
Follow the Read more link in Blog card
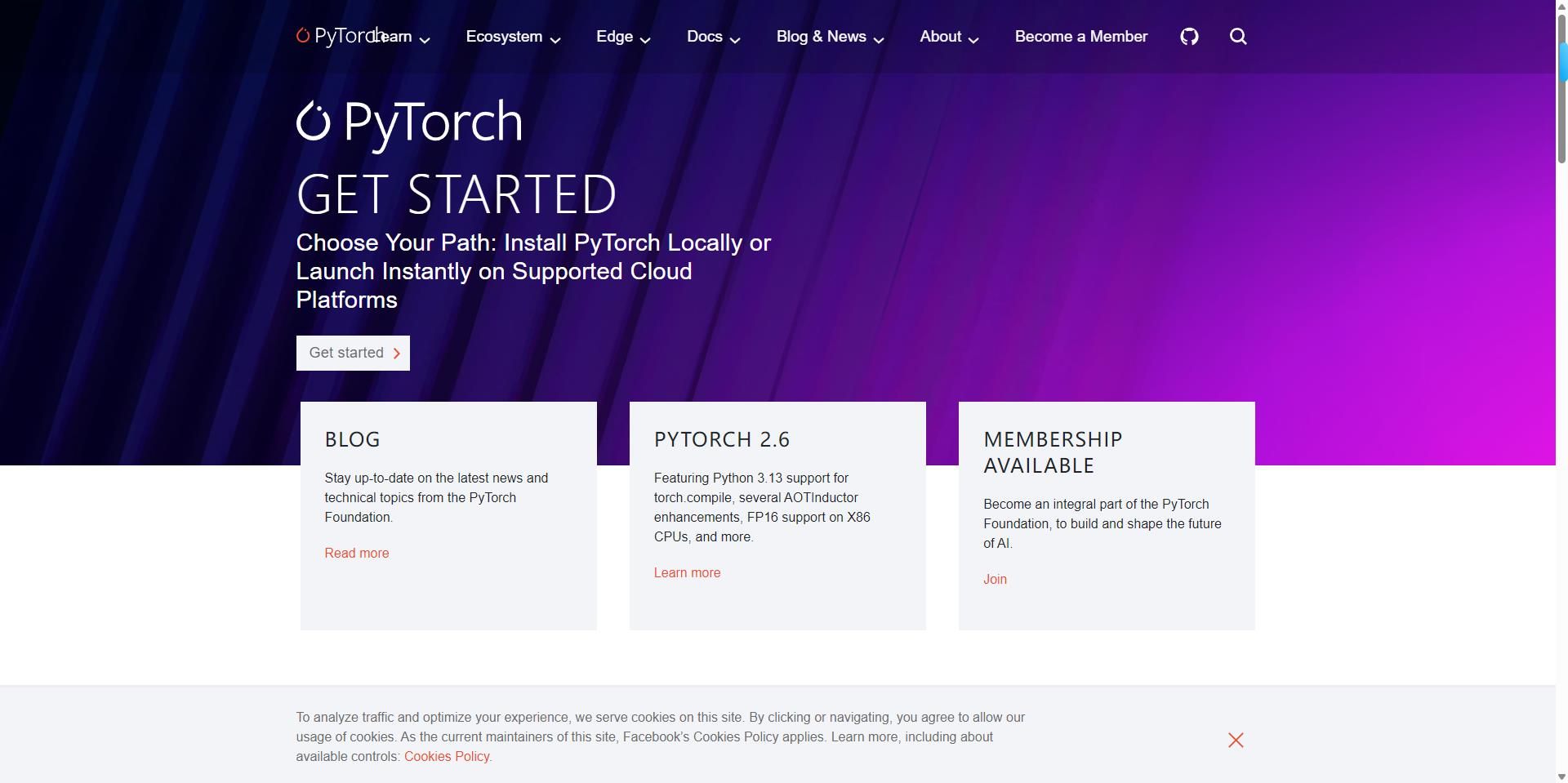(357, 553)
